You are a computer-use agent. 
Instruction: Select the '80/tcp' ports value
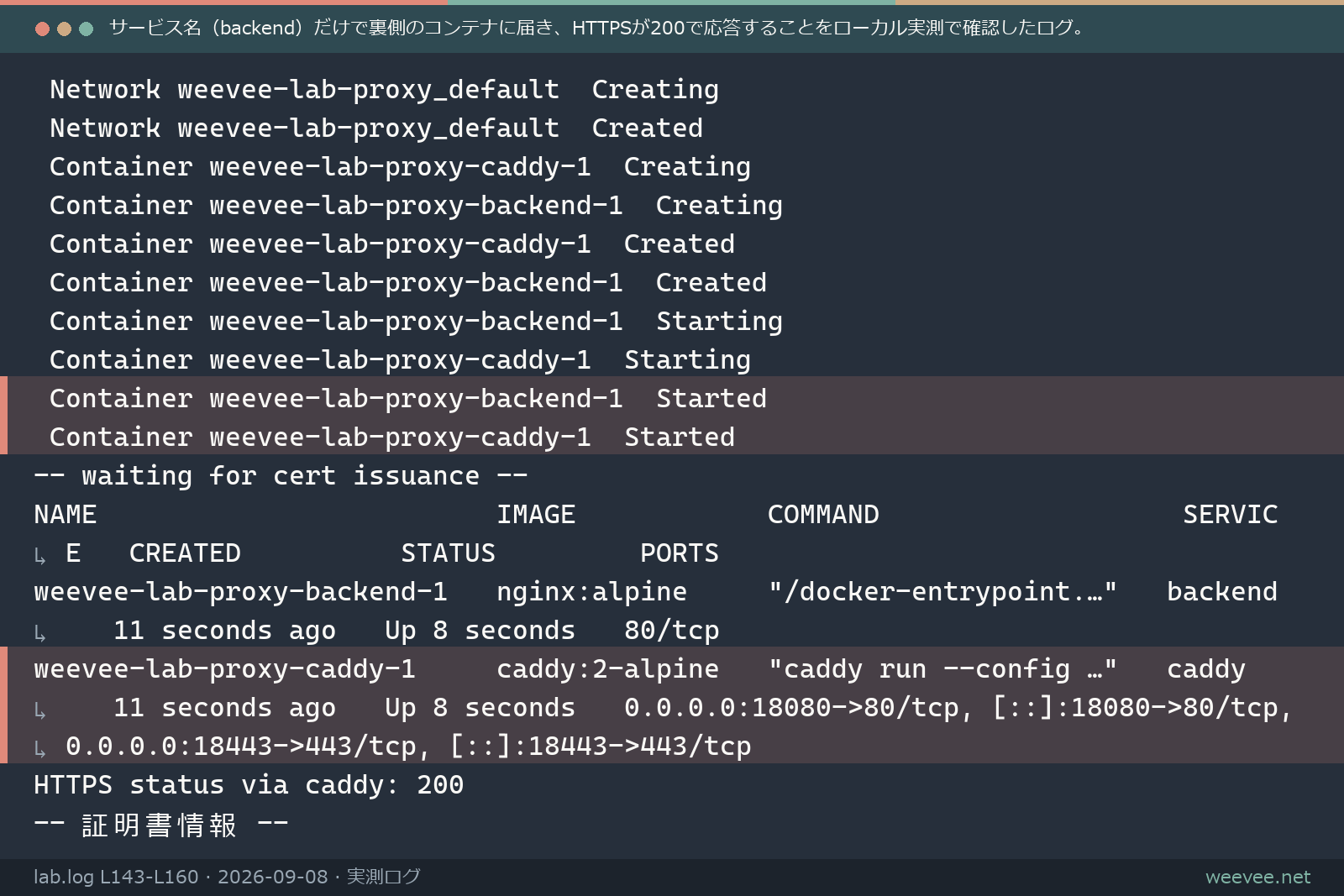pyautogui.click(x=671, y=630)
